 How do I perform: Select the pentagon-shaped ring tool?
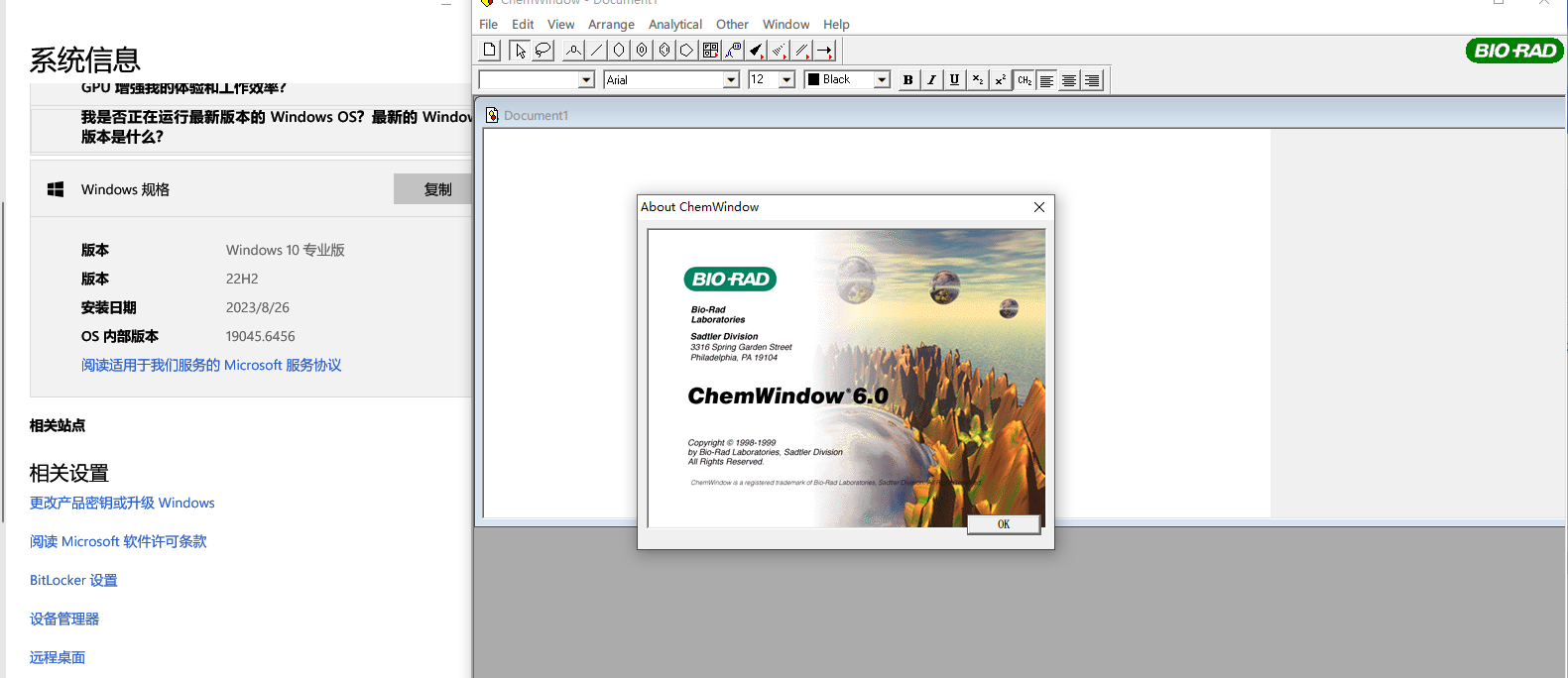coord(687,51)
